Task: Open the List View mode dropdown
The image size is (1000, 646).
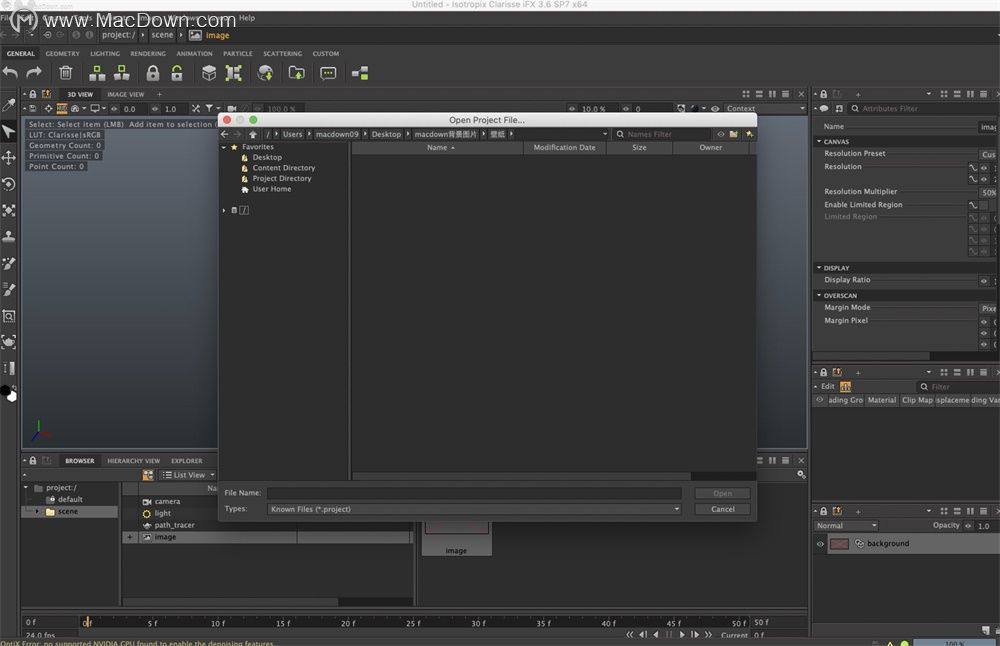Action: pos(188,475)
